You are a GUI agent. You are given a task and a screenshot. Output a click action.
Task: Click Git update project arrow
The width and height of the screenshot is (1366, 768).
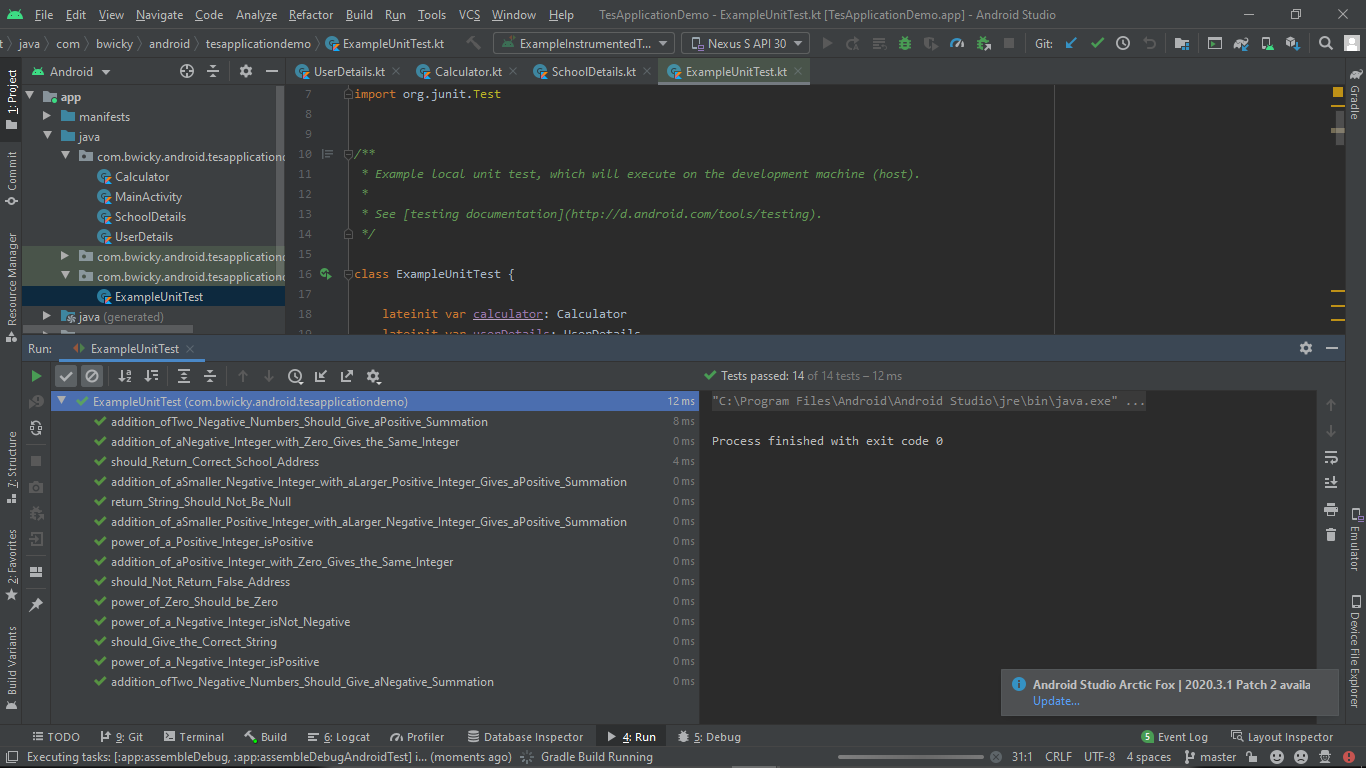click(x=1071, y=43)
